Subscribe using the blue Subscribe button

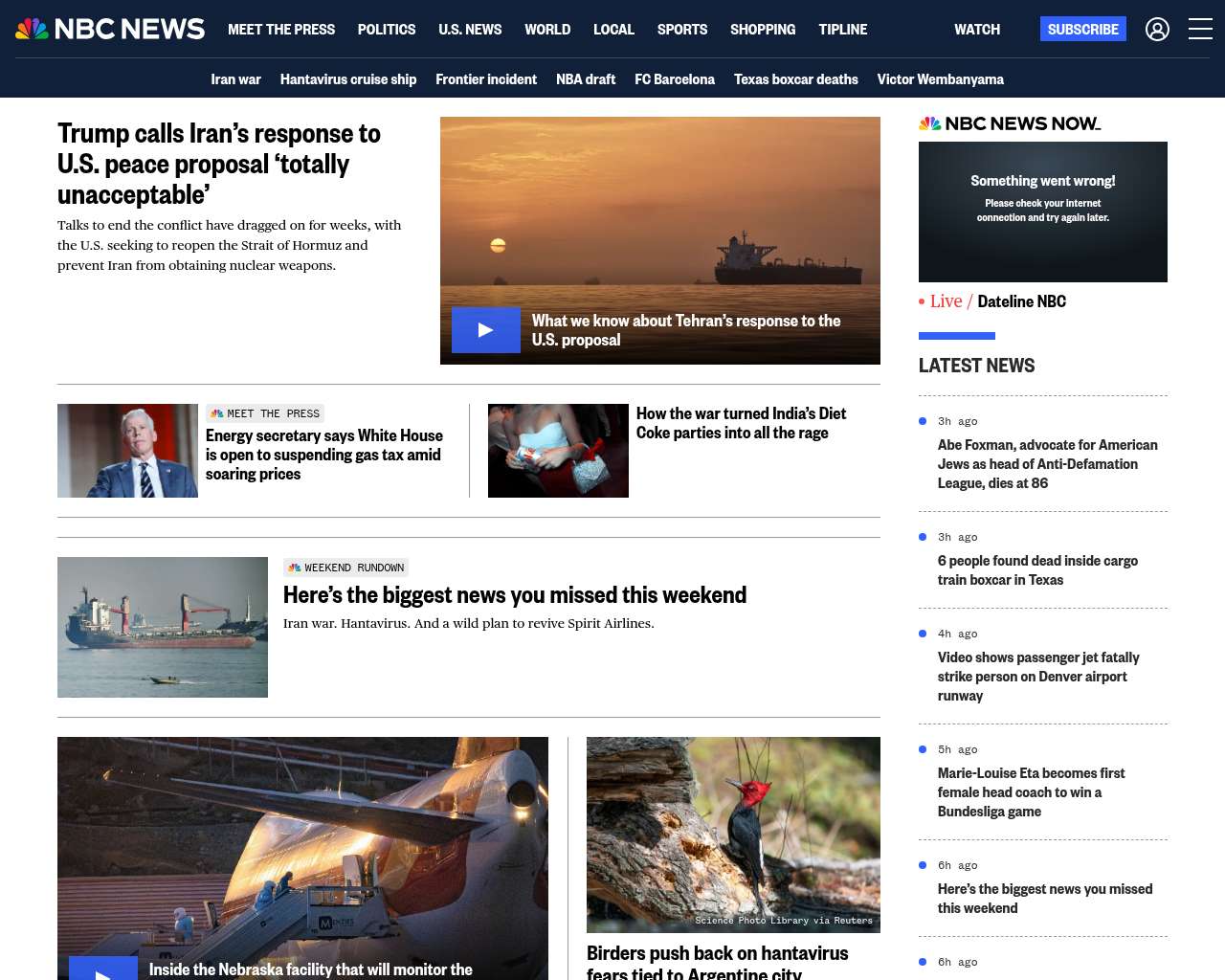1083,29
